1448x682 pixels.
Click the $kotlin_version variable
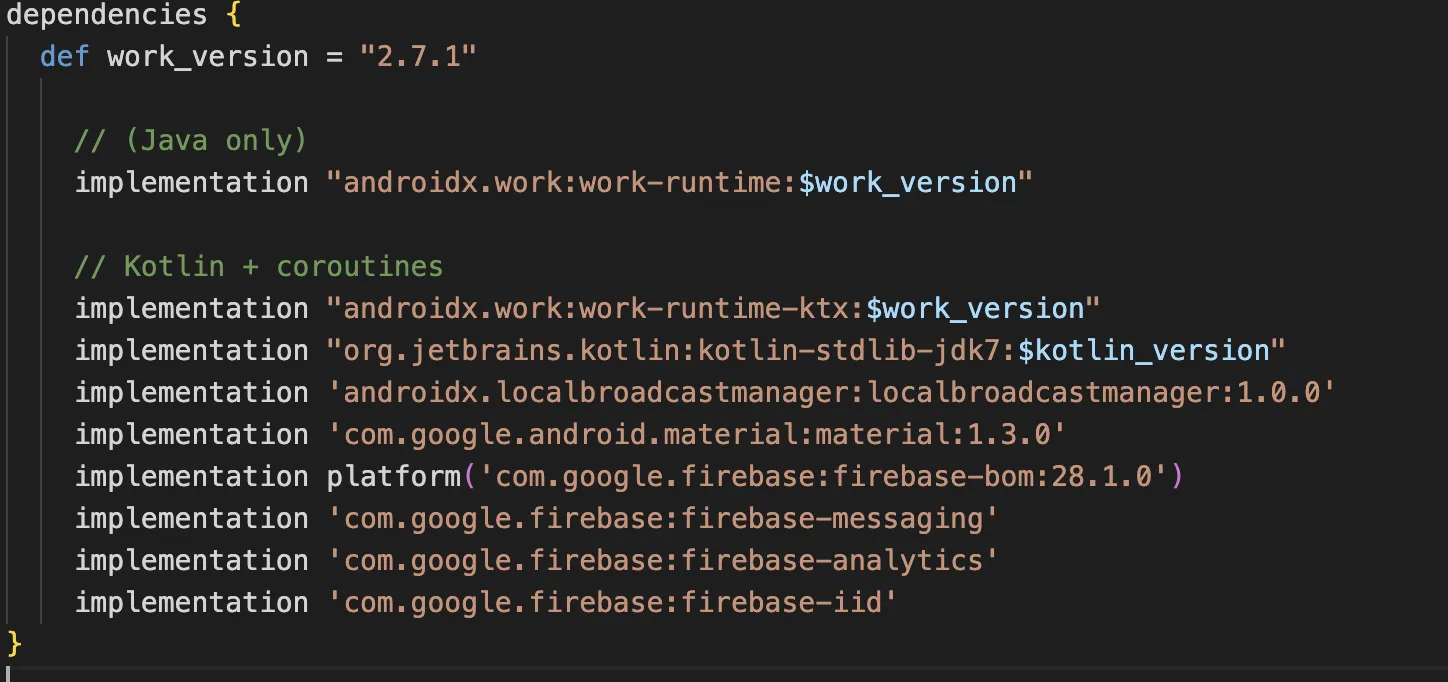pos(1143,351)
